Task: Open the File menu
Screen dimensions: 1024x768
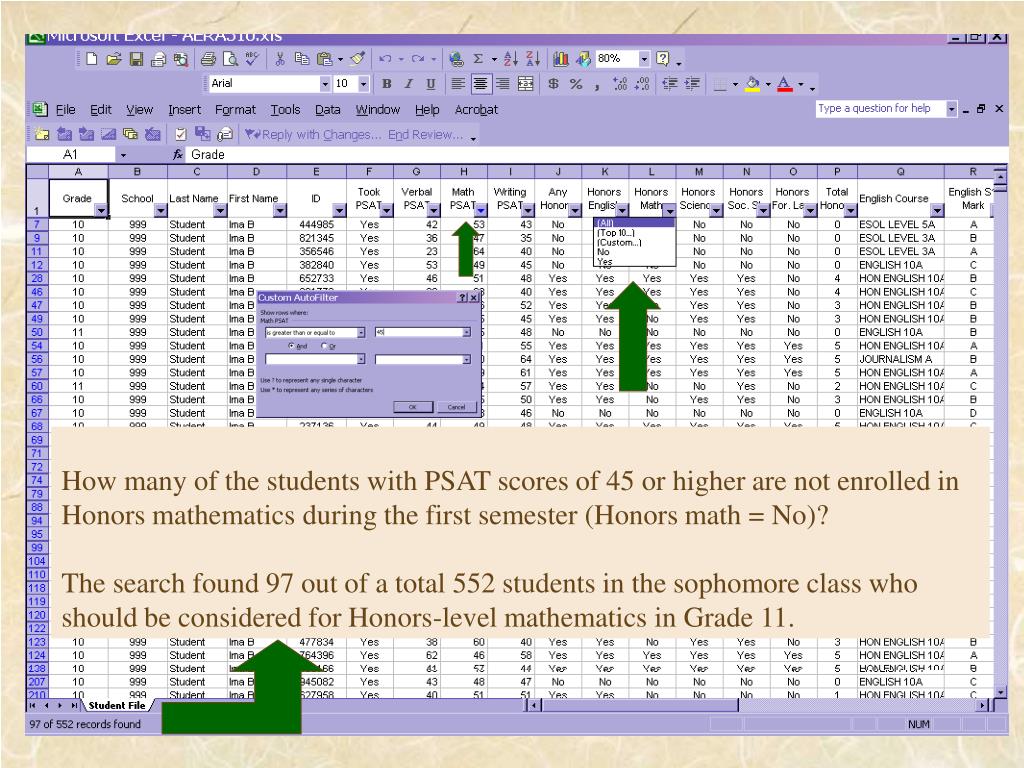Action: point(65,110)
